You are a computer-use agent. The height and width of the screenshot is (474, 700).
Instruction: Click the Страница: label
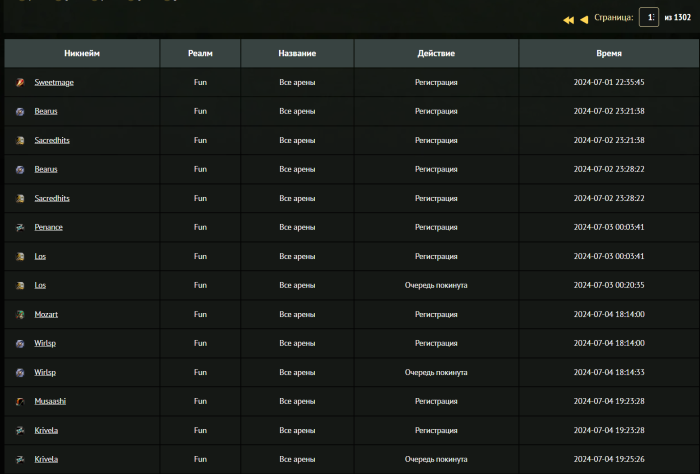[613, 17]
